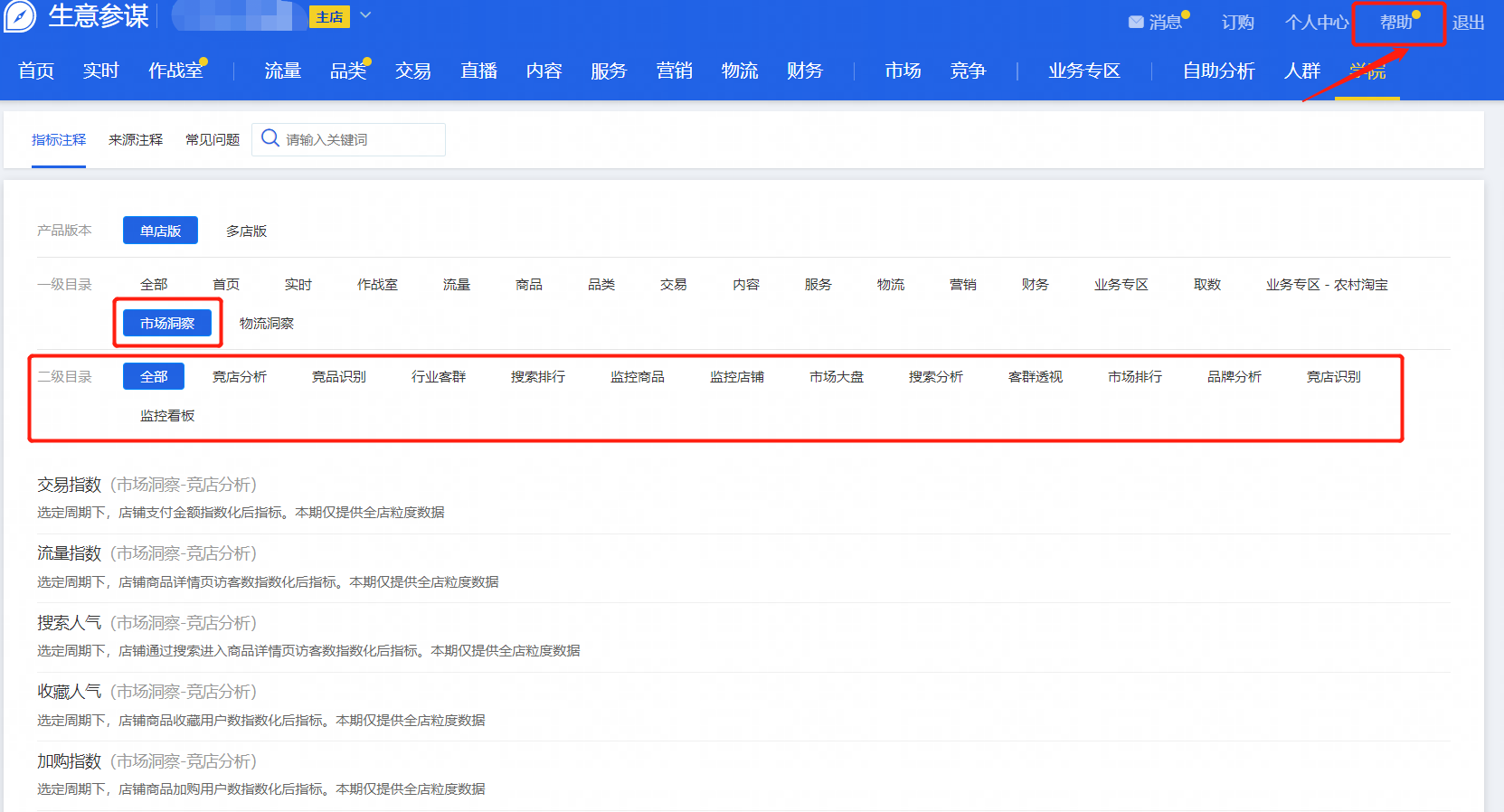Click the 请输入关键词 search field
This screenshot has width=1504, height=812.
(348, 139)
